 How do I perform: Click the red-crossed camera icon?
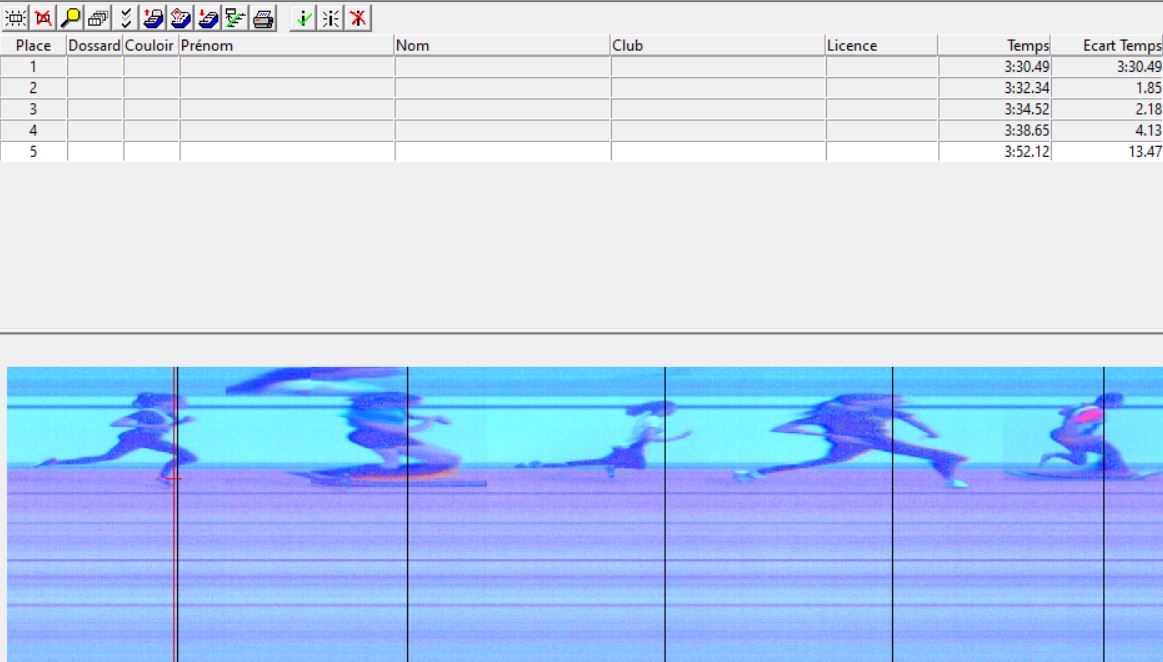point(43,18)
